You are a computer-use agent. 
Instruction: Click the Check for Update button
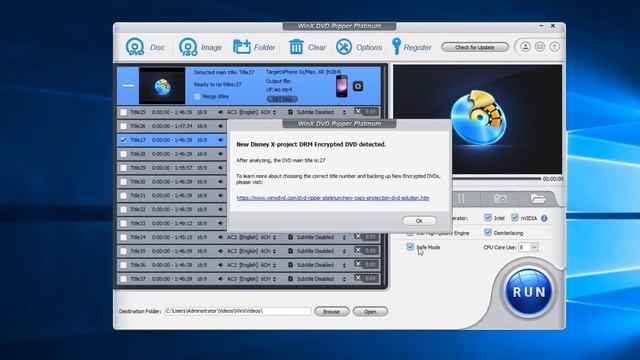[475, 47]
